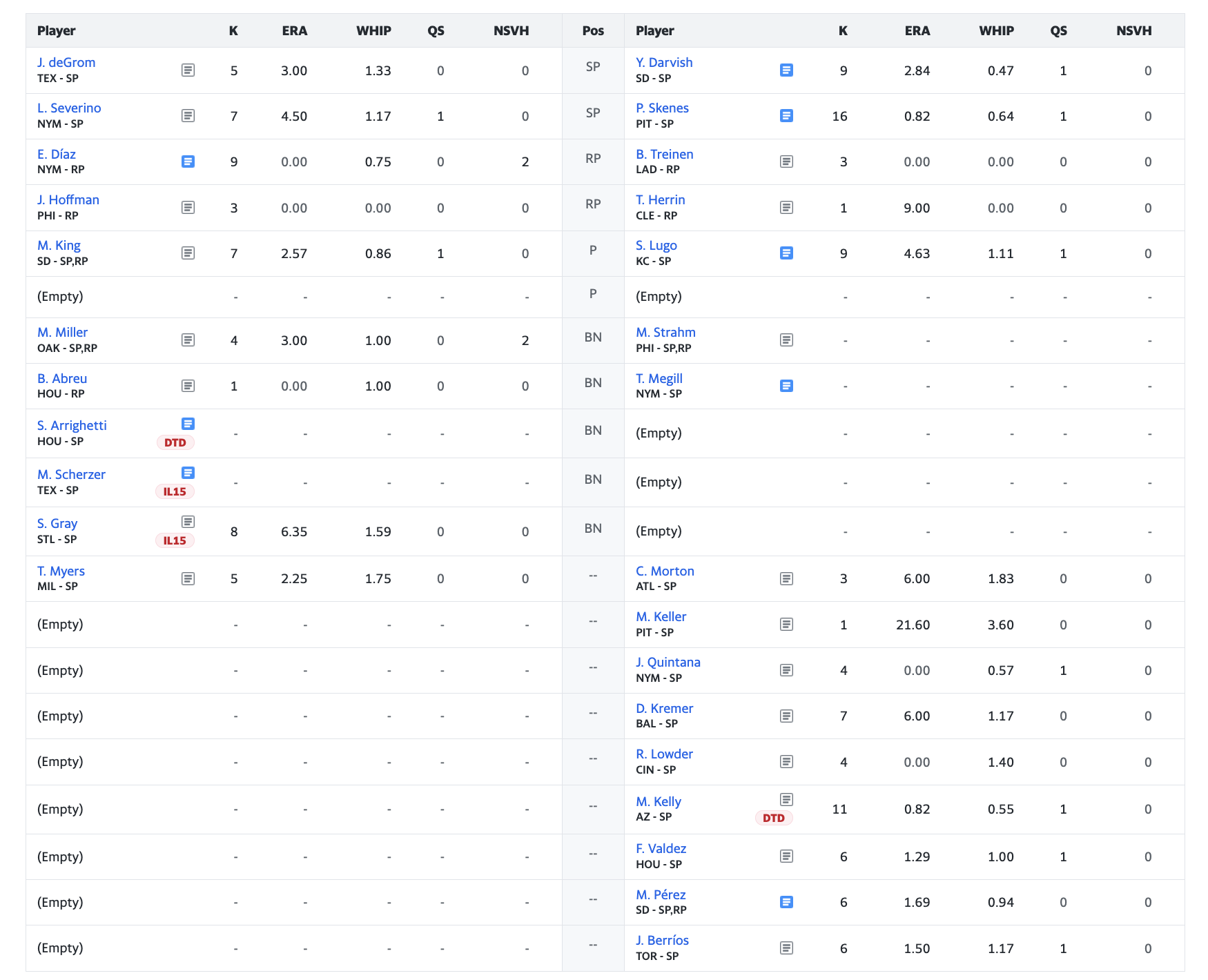Open notes icon for F. Valdez
This screenshot has width=1208, height=980.
click(786, 856)
